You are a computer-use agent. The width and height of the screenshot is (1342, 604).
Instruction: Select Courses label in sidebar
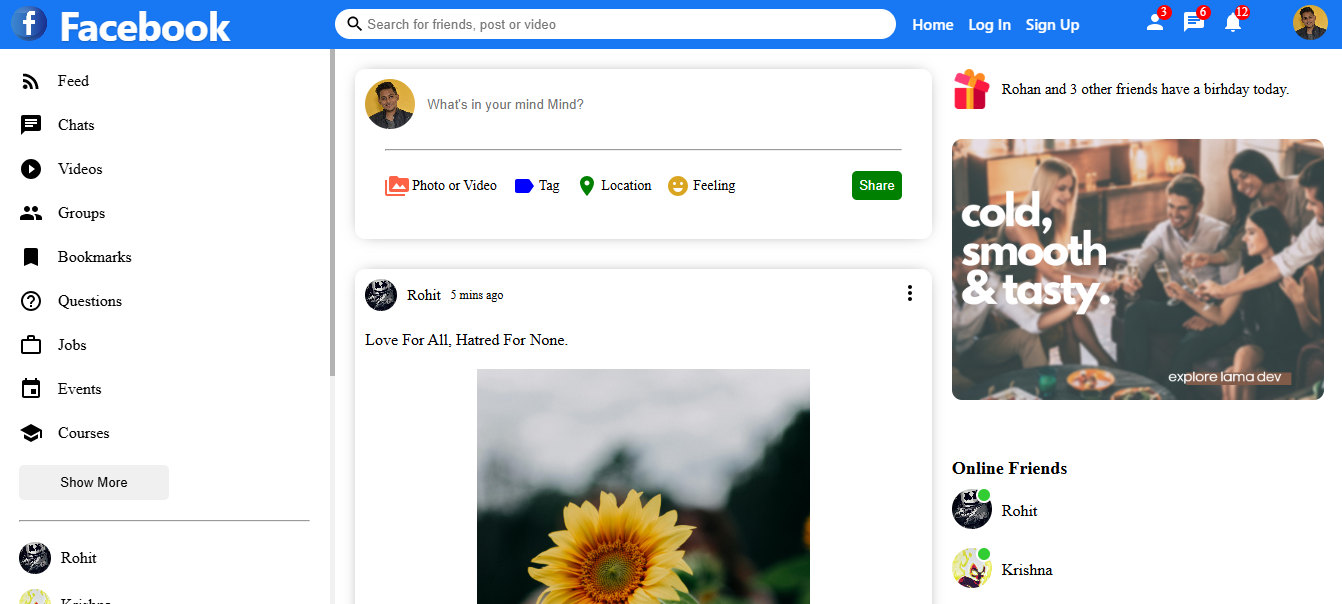click(x=84, y=433)
